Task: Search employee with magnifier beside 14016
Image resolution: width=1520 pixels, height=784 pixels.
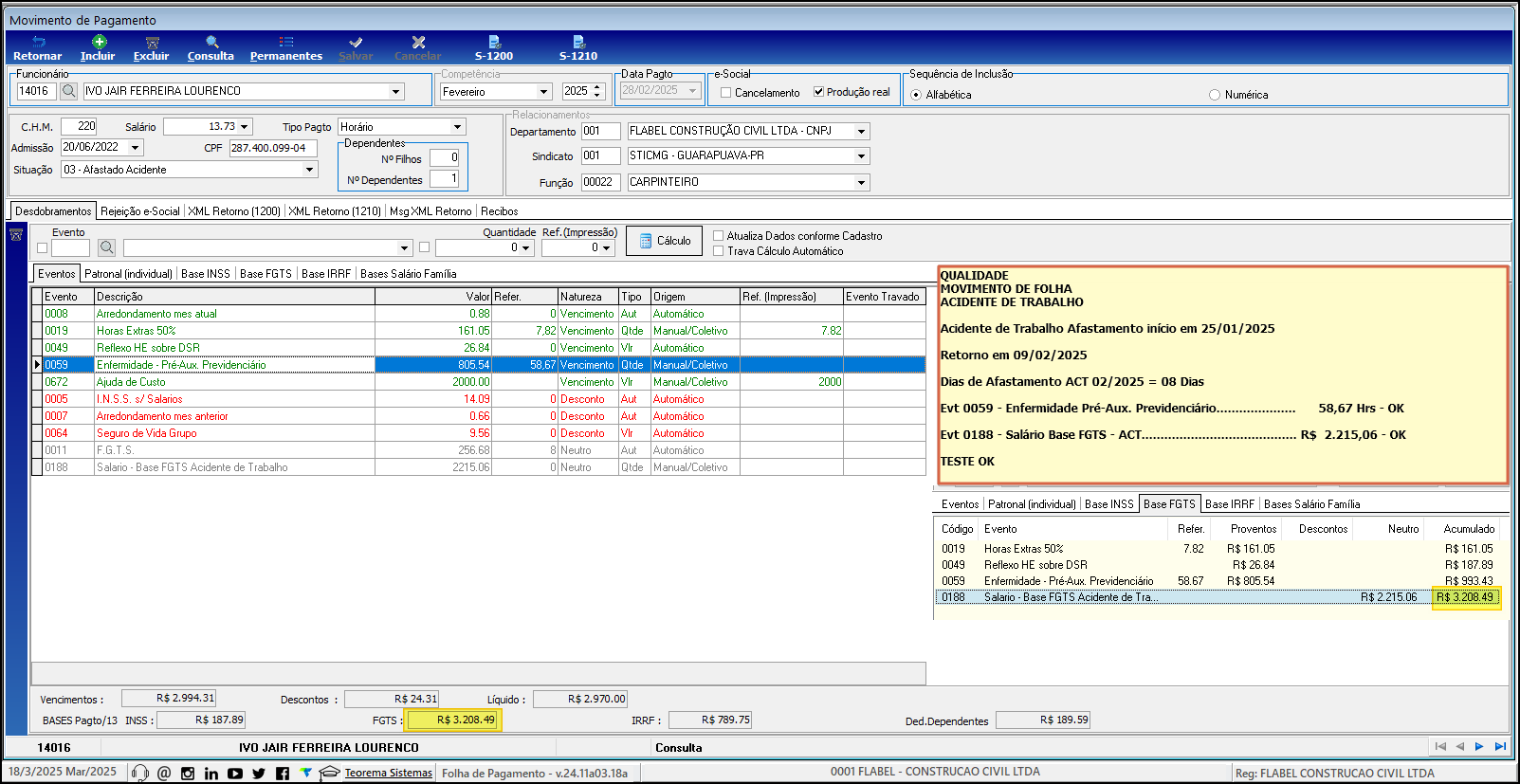Action: click(x=69, y=91)
